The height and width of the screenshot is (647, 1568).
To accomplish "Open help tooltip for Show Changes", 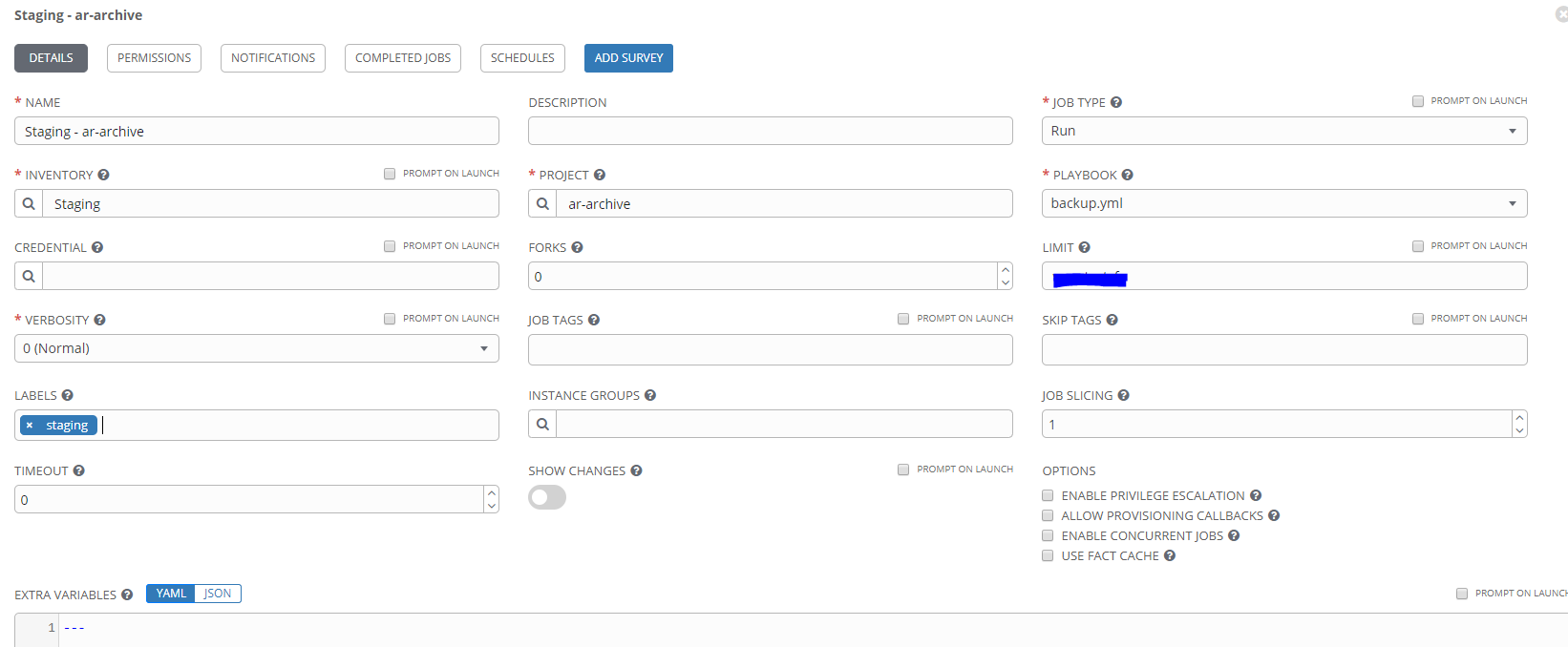I will click(637, 470).
